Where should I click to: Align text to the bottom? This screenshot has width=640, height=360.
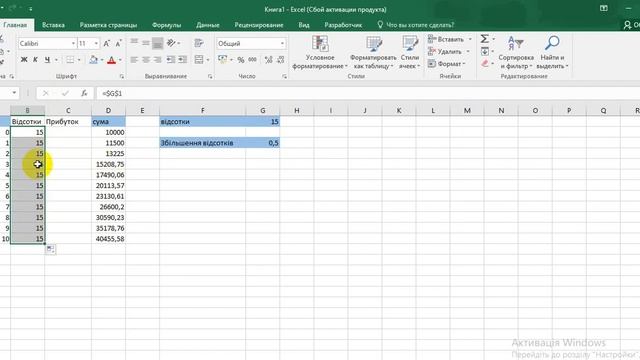coord(158,42)
